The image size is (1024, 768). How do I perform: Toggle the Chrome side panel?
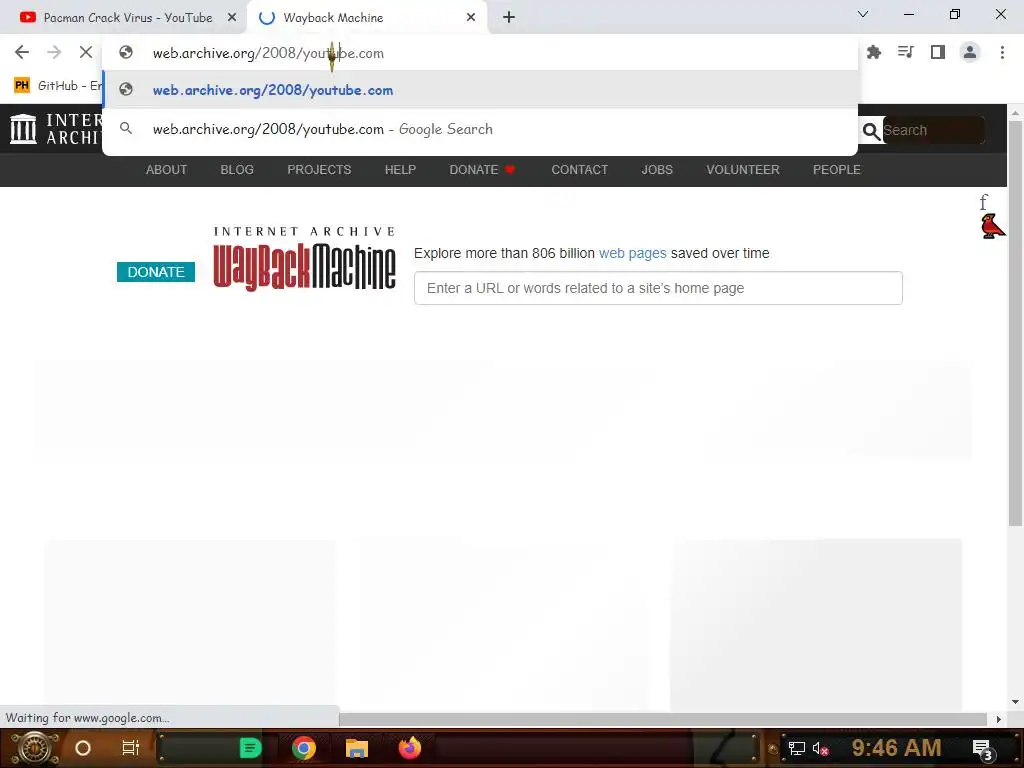click(x=938, y=52)
